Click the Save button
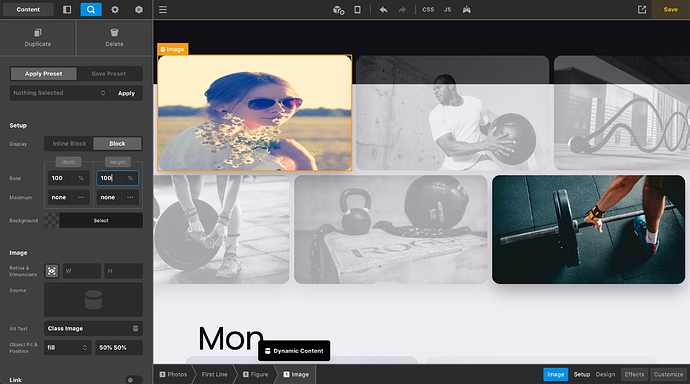 click(670, 9)
